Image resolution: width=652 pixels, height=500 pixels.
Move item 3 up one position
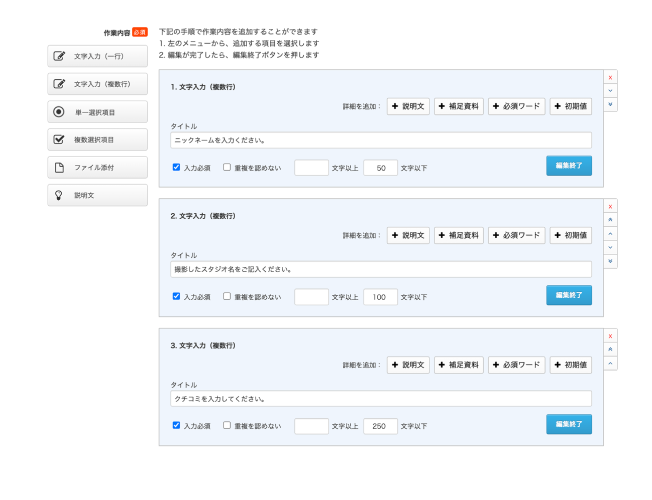coord(610,363)
